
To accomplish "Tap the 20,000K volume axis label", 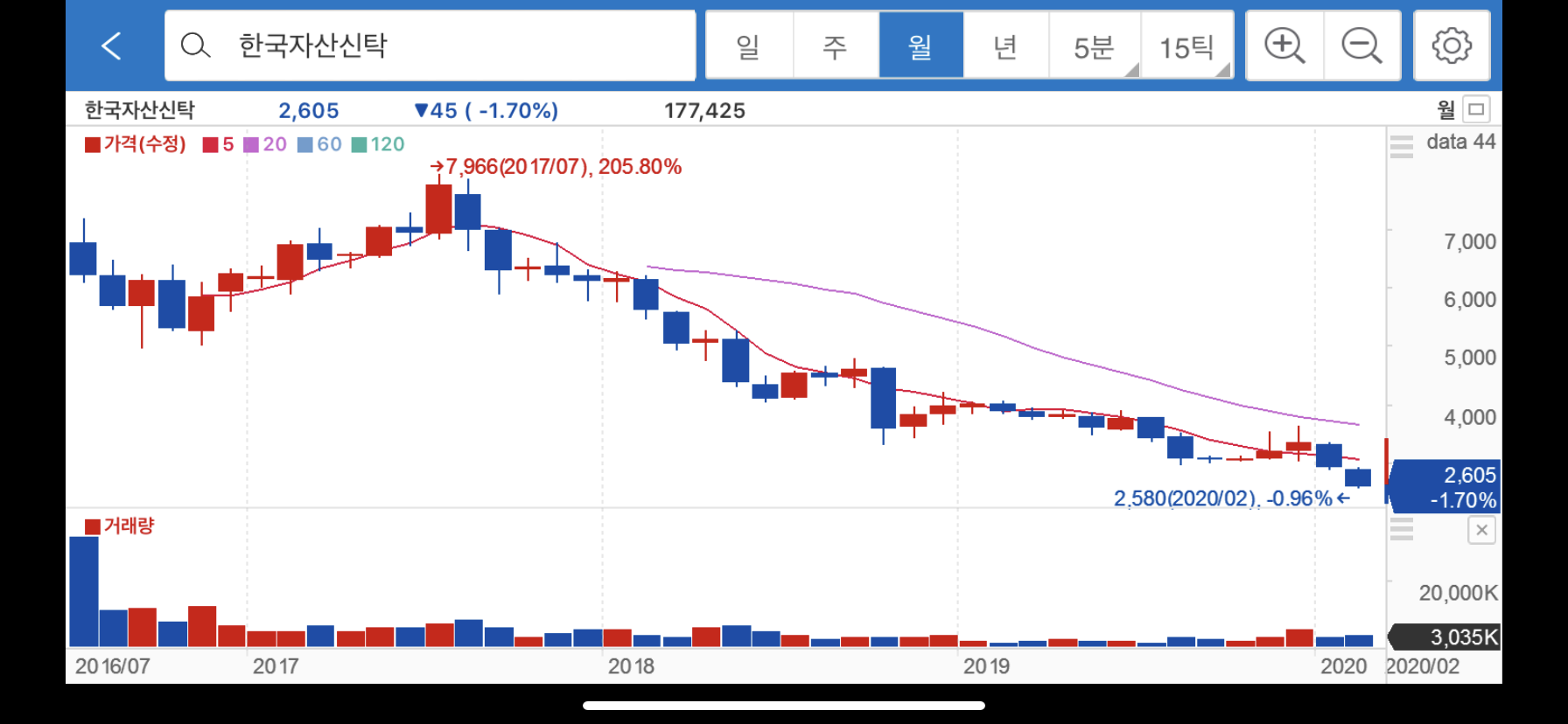I will tap(1458, 593).
